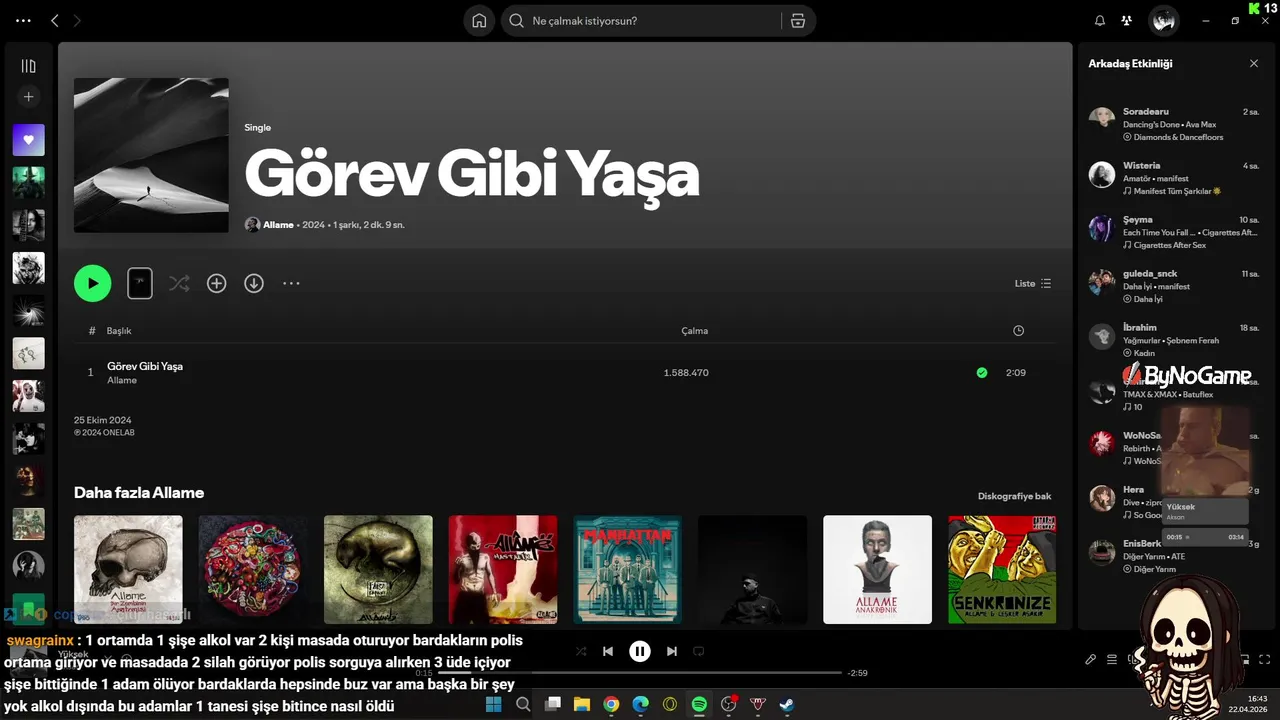Open Microsoft Edge from taskbar
Image resolution: width=1280 pixels, height=720 pixels.
point(640,704)
